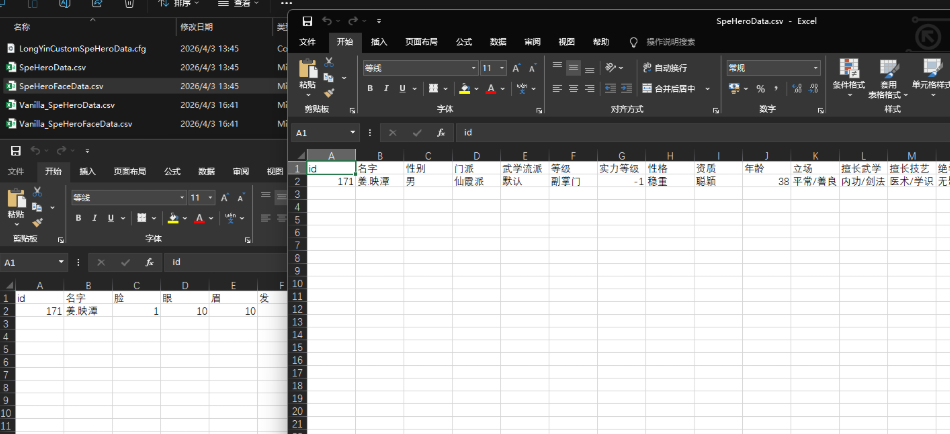Click Percent Style button in the 数字 group
The image size is (950, 434).
click(761, 88)
